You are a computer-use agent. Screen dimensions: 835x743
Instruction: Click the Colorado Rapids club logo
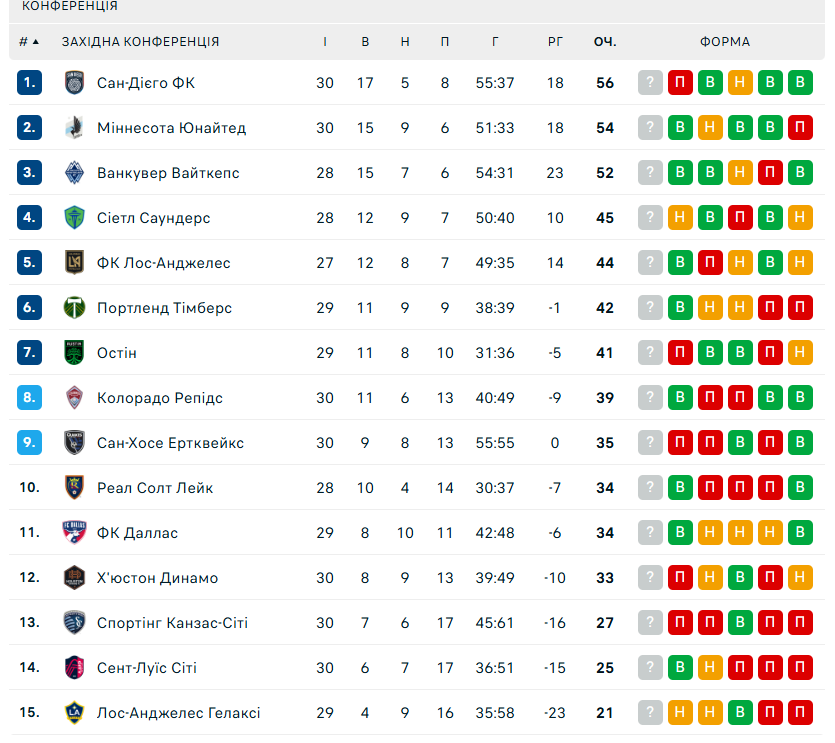click(x=75, y=398)
